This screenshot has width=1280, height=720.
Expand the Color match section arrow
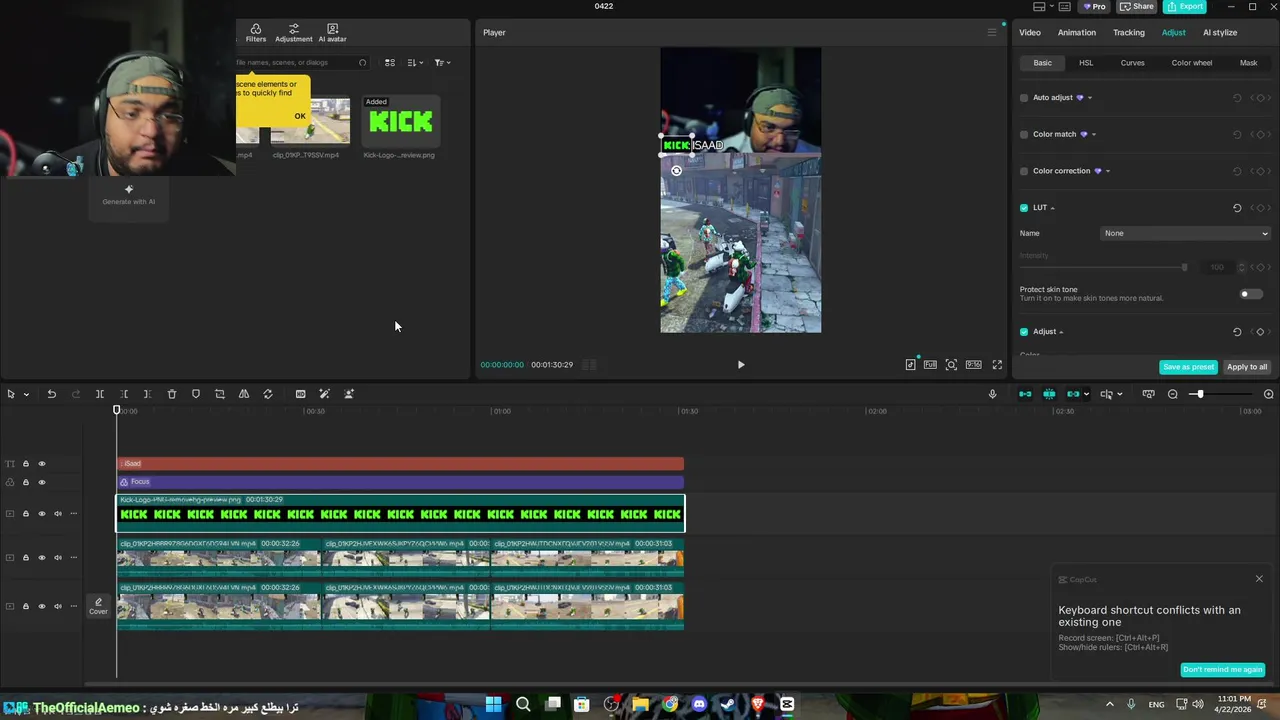coord(1094,134)
